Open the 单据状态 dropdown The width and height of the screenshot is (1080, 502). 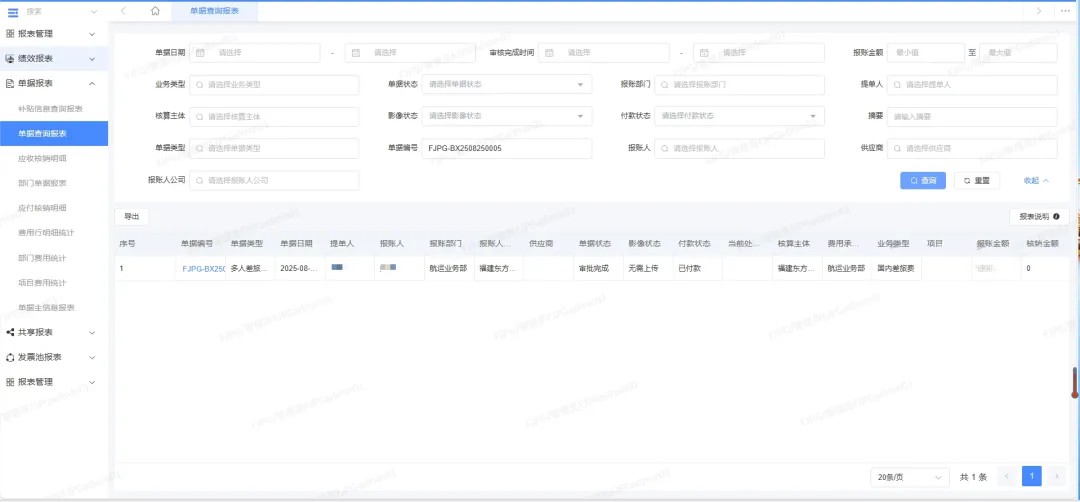click(506, 85)
